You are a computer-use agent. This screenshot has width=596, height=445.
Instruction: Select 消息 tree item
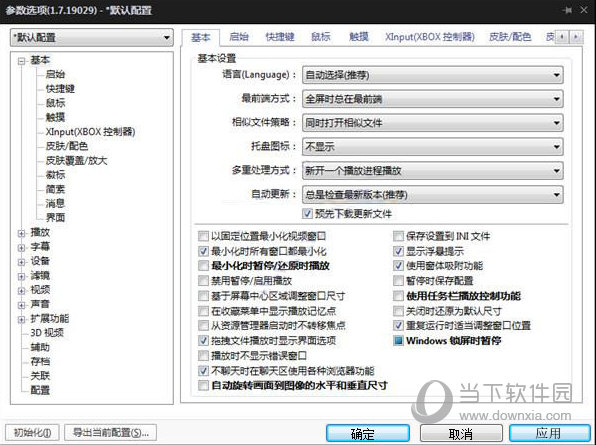point(55,204)
